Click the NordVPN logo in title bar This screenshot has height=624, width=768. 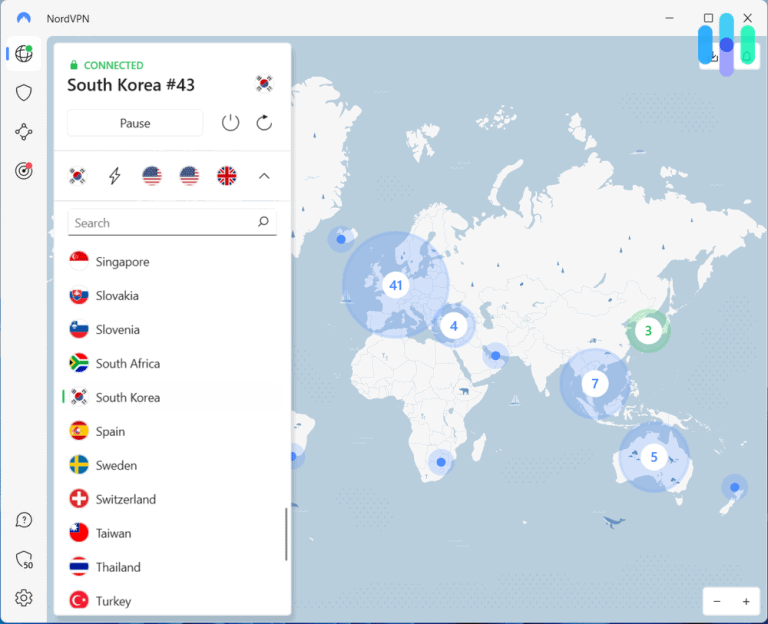(24, 18)
